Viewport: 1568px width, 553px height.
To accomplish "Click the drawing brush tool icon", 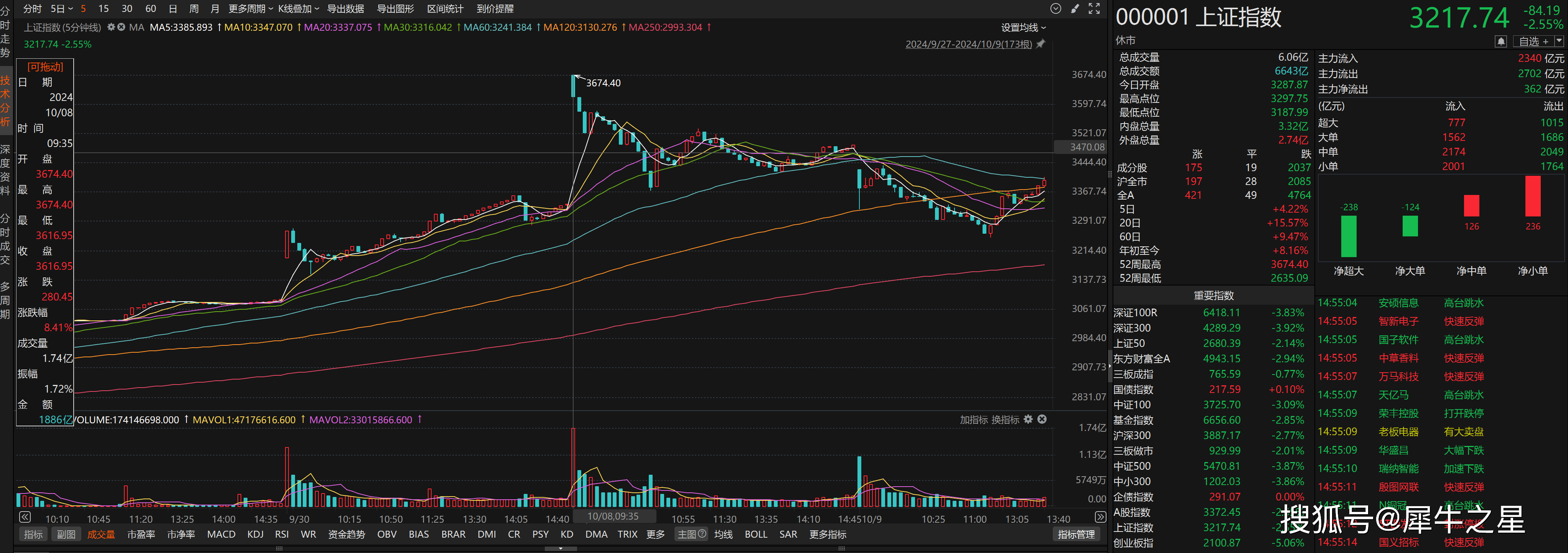I will [x=1075, y=8].
